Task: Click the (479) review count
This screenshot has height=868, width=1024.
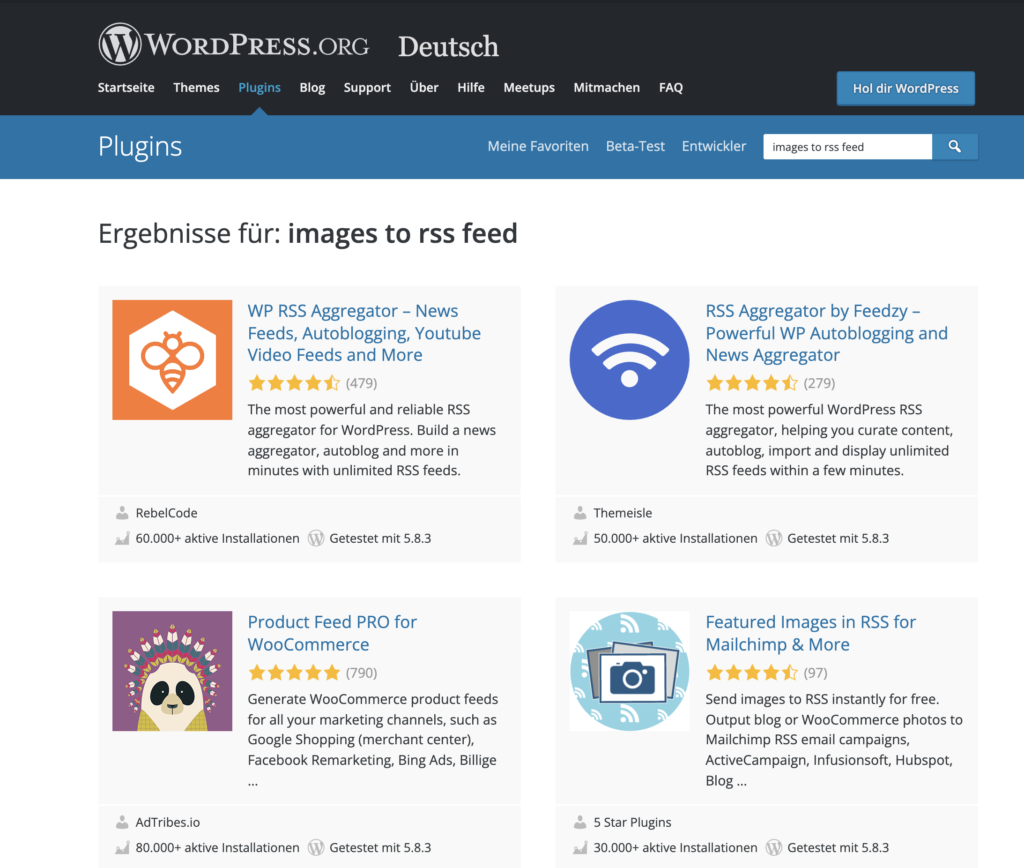Action: click(362, 383)
